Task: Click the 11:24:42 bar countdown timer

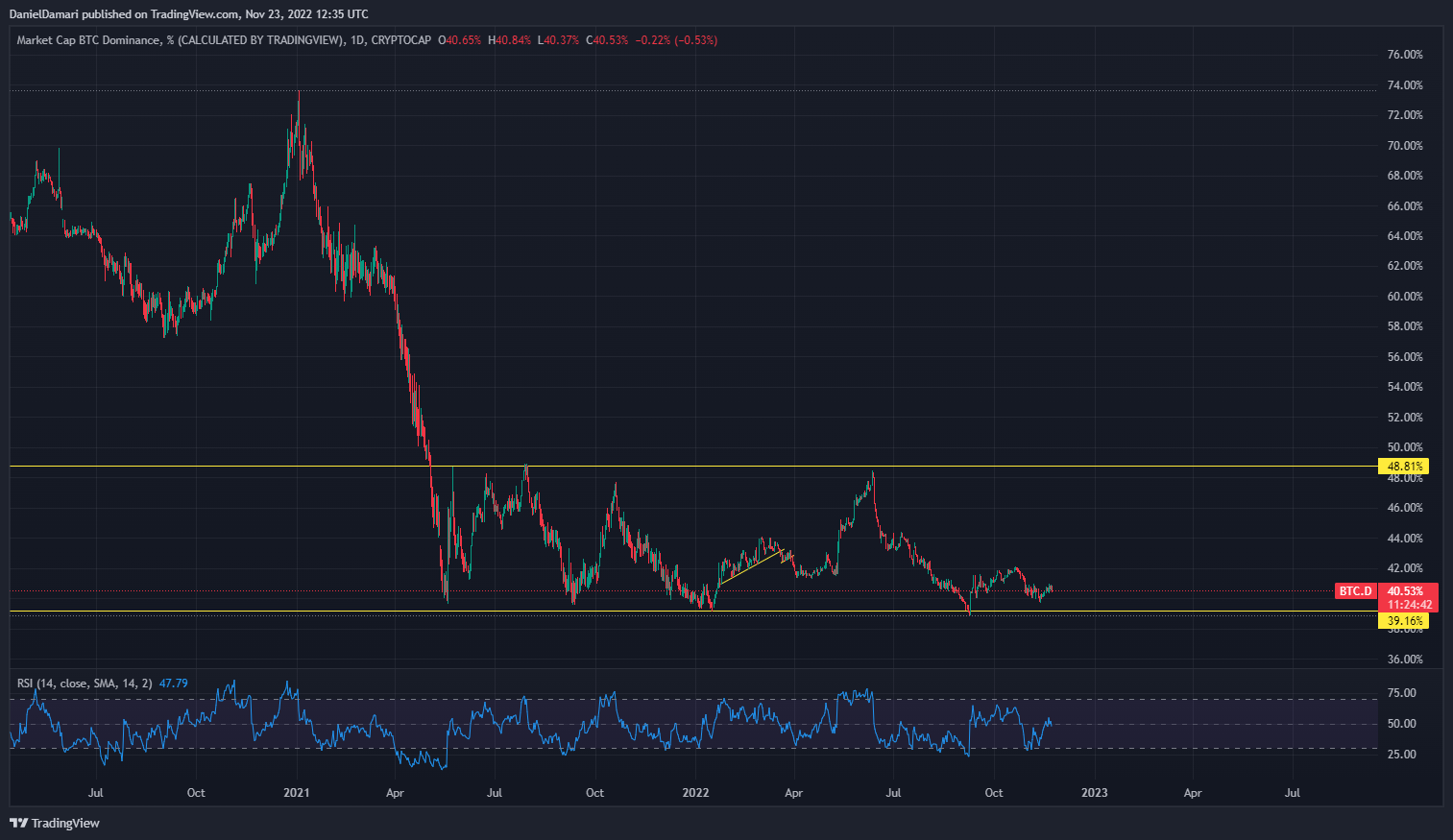Action: pyautogui.click(x=1408, y=605)
